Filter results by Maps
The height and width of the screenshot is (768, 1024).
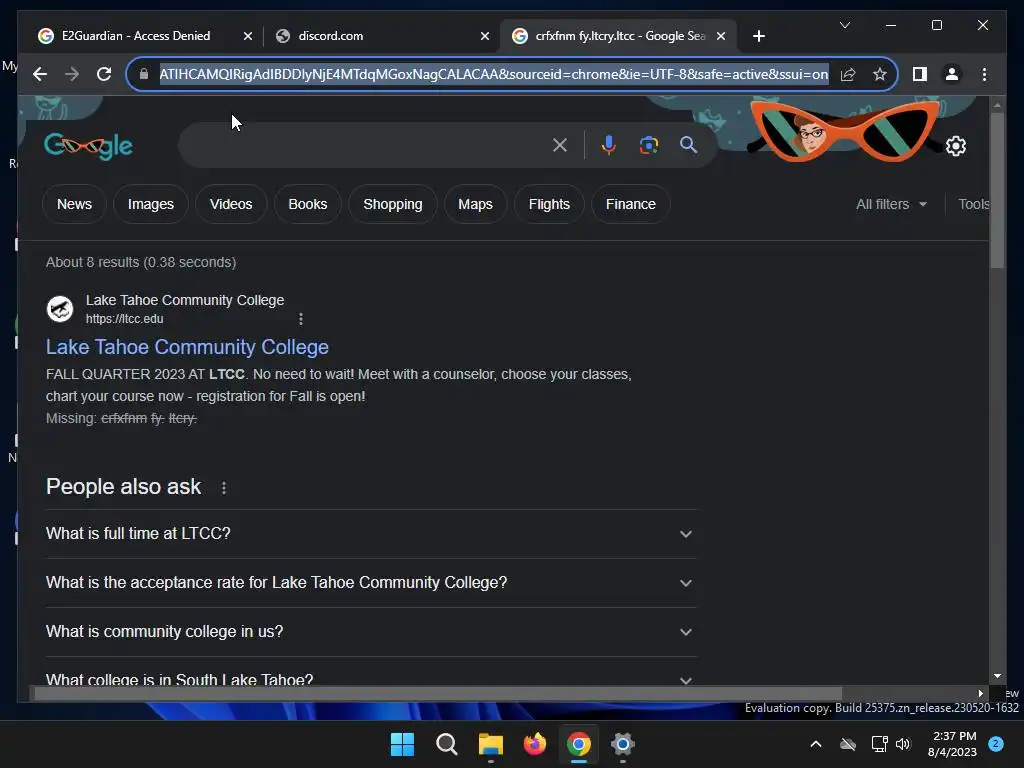(x=475, y=204)
